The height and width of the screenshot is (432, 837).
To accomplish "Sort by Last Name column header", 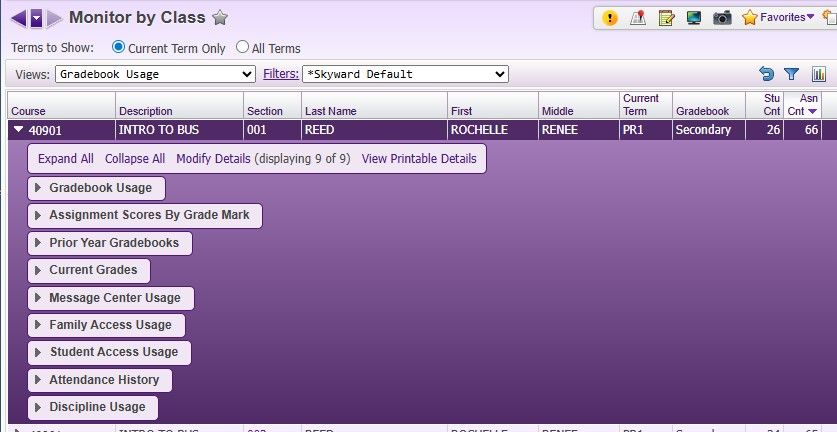I will pos(330,111).
